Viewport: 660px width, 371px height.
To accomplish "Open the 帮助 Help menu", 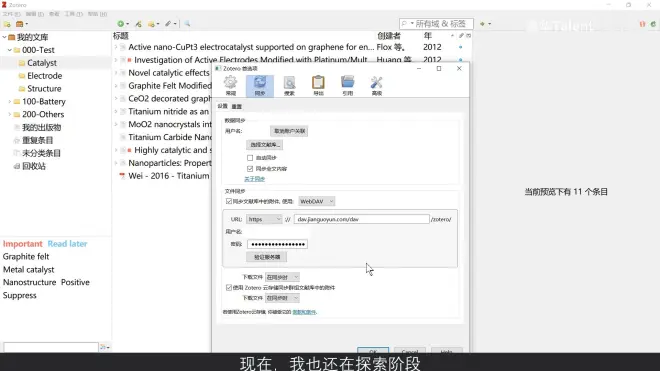I will (97, 14).
